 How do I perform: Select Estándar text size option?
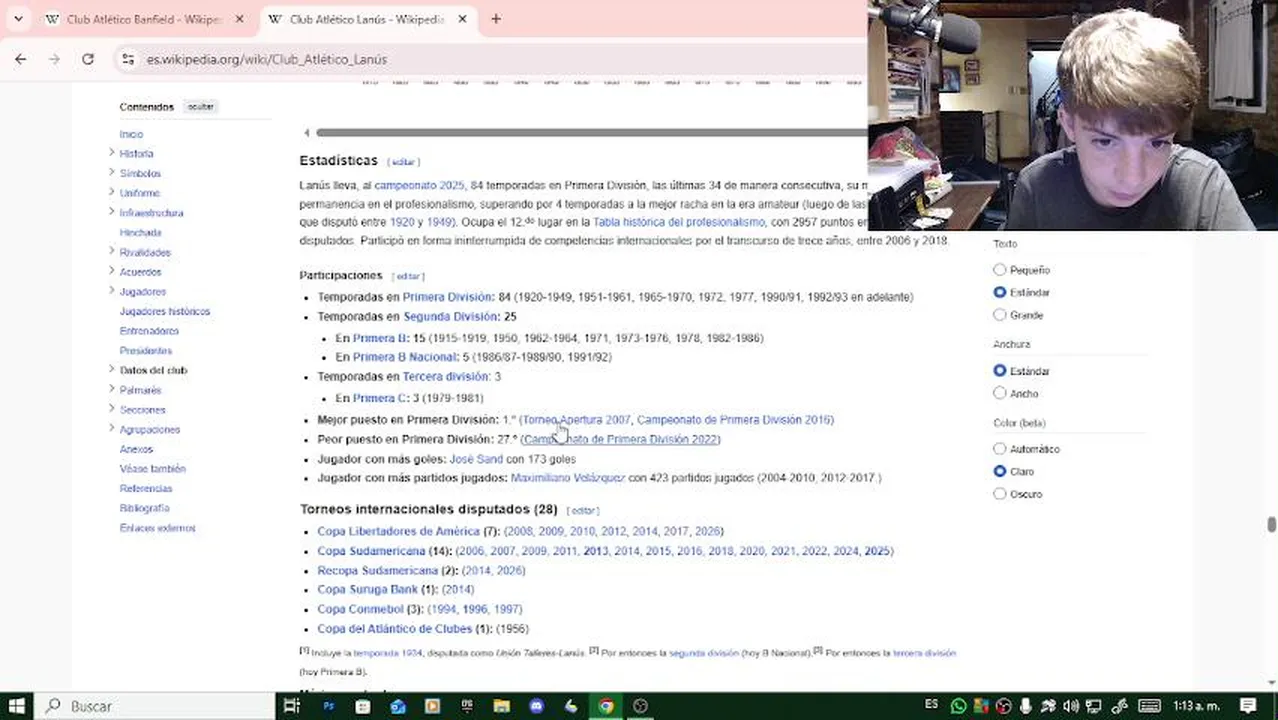tap(1000, 292)
